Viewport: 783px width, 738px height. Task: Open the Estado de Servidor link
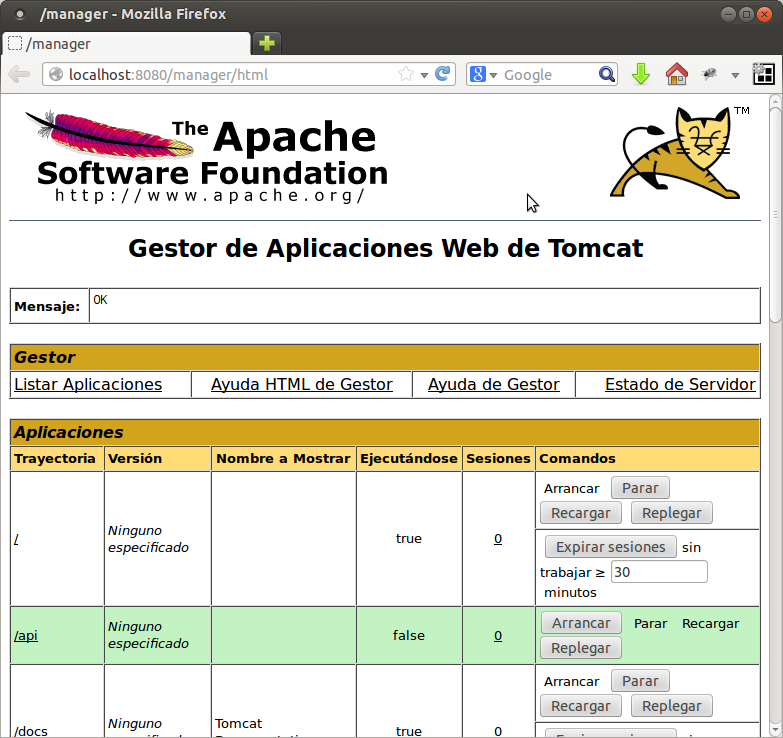(x=680, y=384)
